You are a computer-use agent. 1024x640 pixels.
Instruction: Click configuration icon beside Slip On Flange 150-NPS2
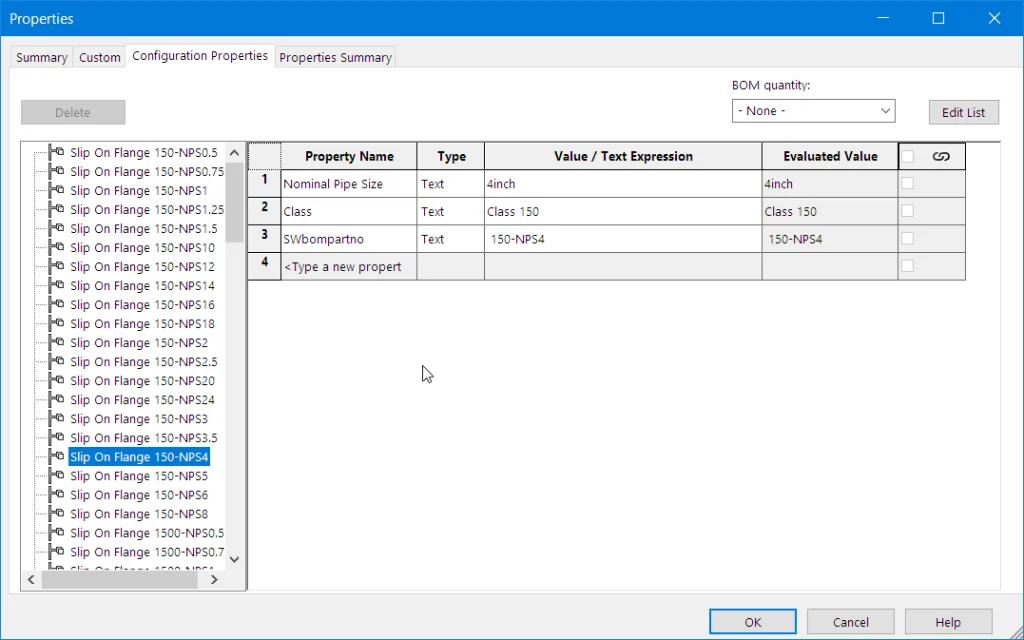coord(57,342)
